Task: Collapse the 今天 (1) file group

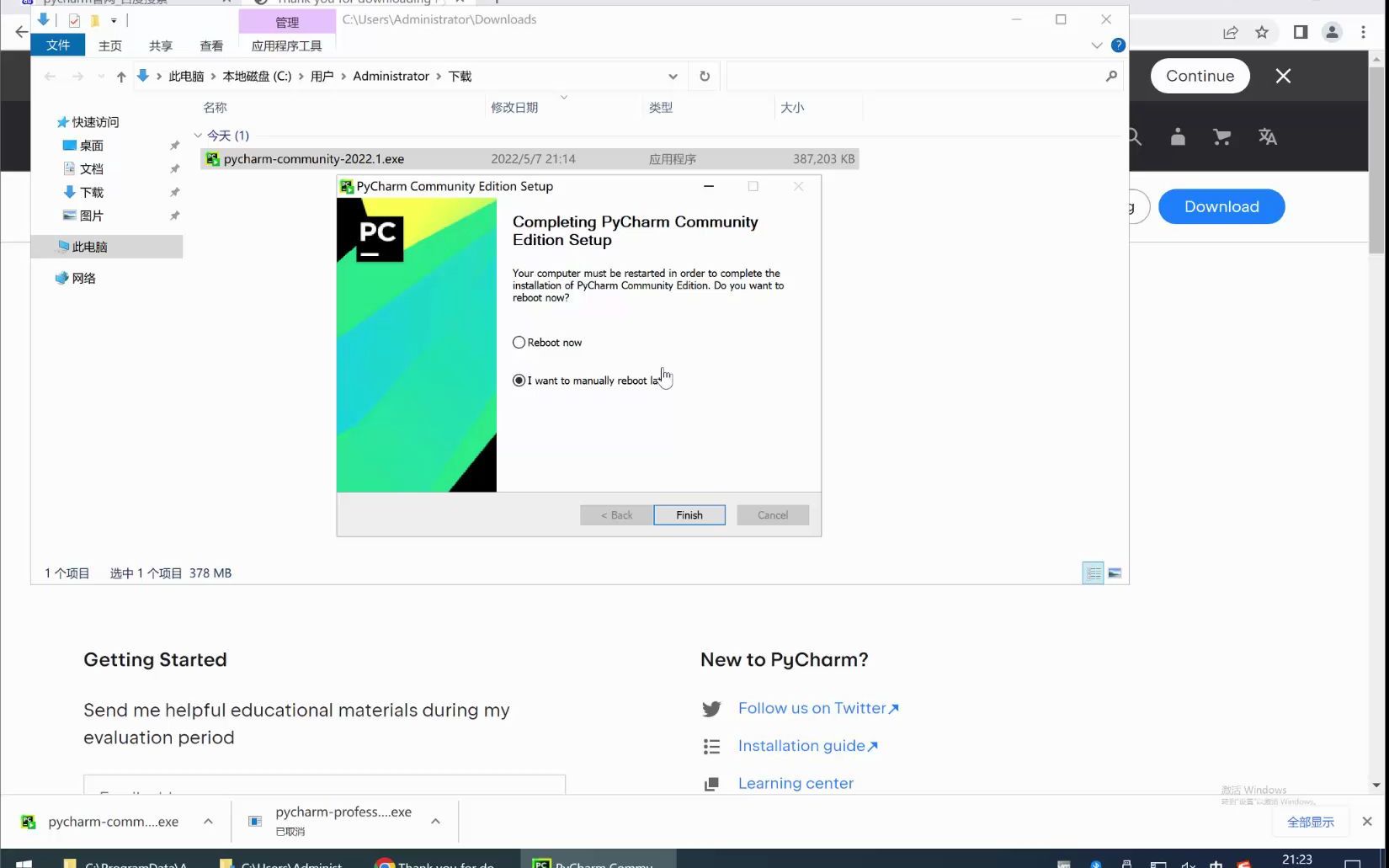Action: (x=198, y=136)
